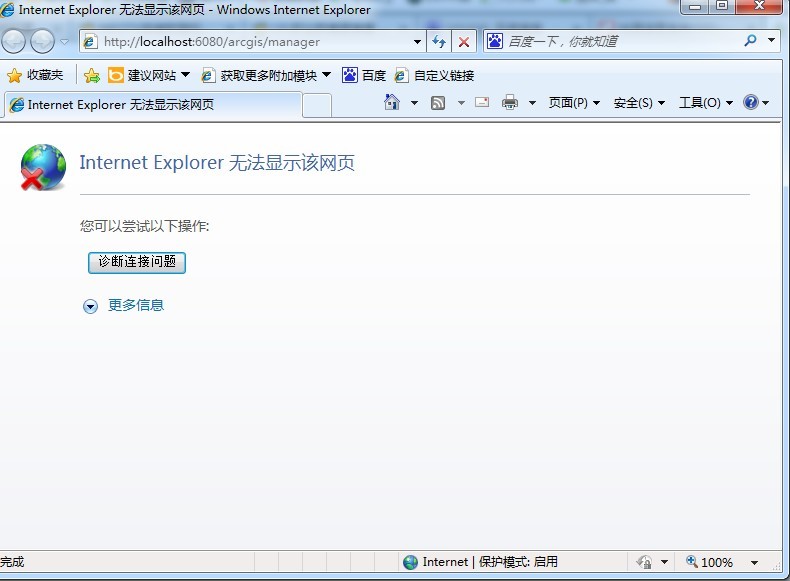790x581 pixels.
Task: Open the 工具(O) menu
Action: click(705, 103)
